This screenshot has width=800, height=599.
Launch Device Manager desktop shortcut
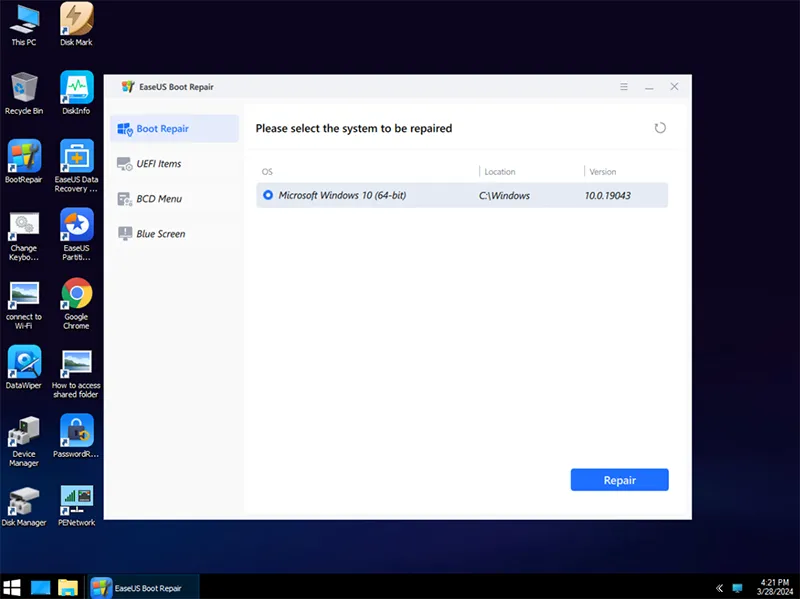pyautogui.click(x=23, y=441)
